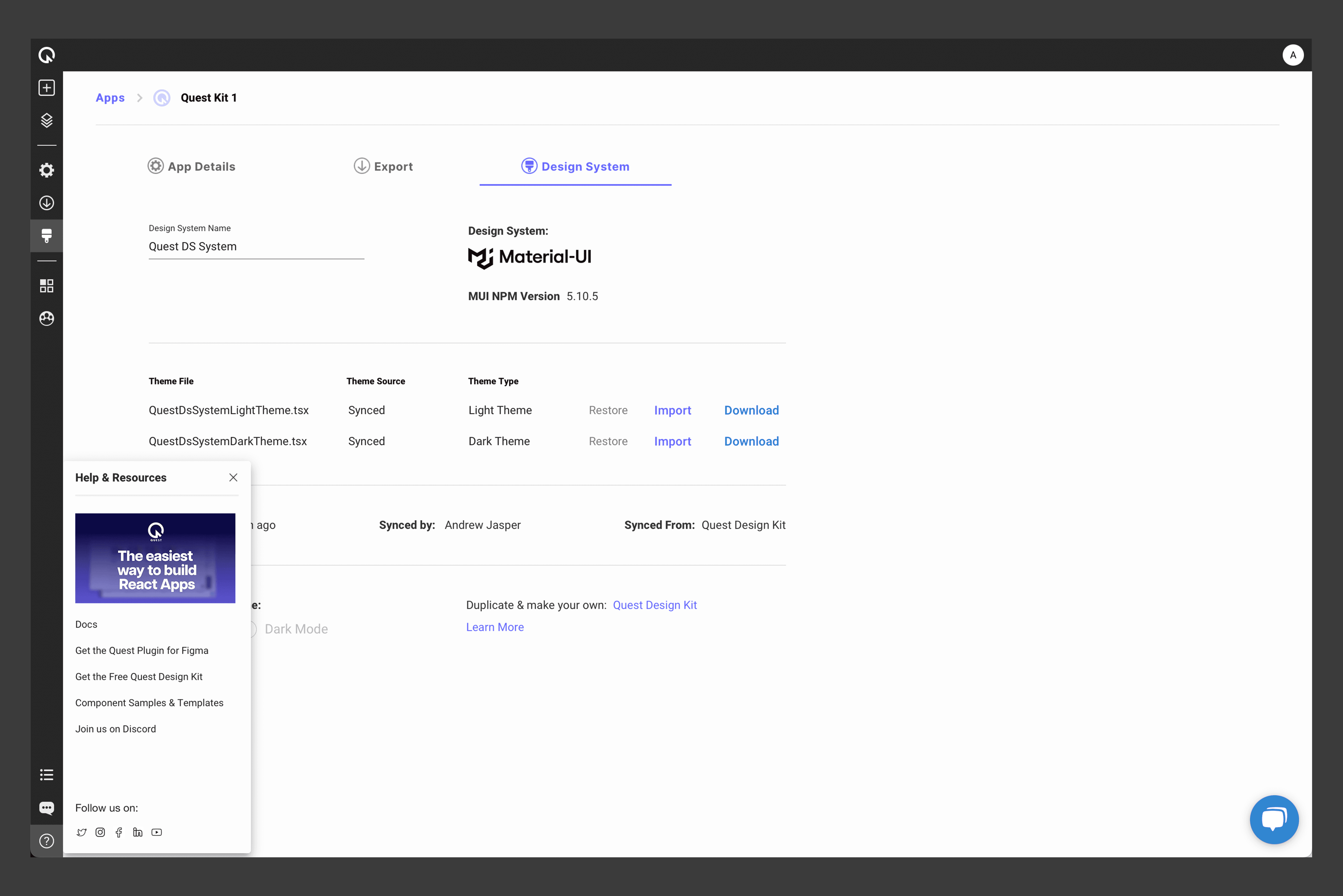Click the sidebar download export icon
Image resolution: width=1343 pixels, height=896 pixels.
tap(46, 203)
